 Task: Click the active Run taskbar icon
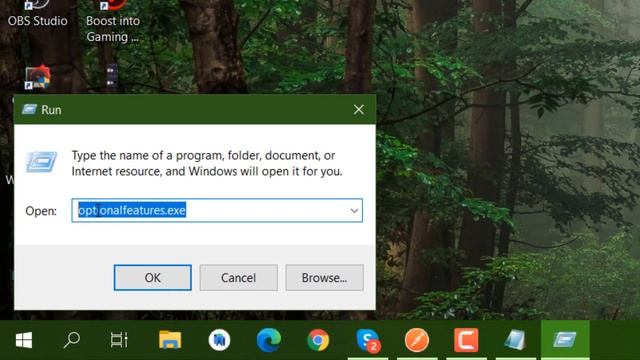point(565,340)
